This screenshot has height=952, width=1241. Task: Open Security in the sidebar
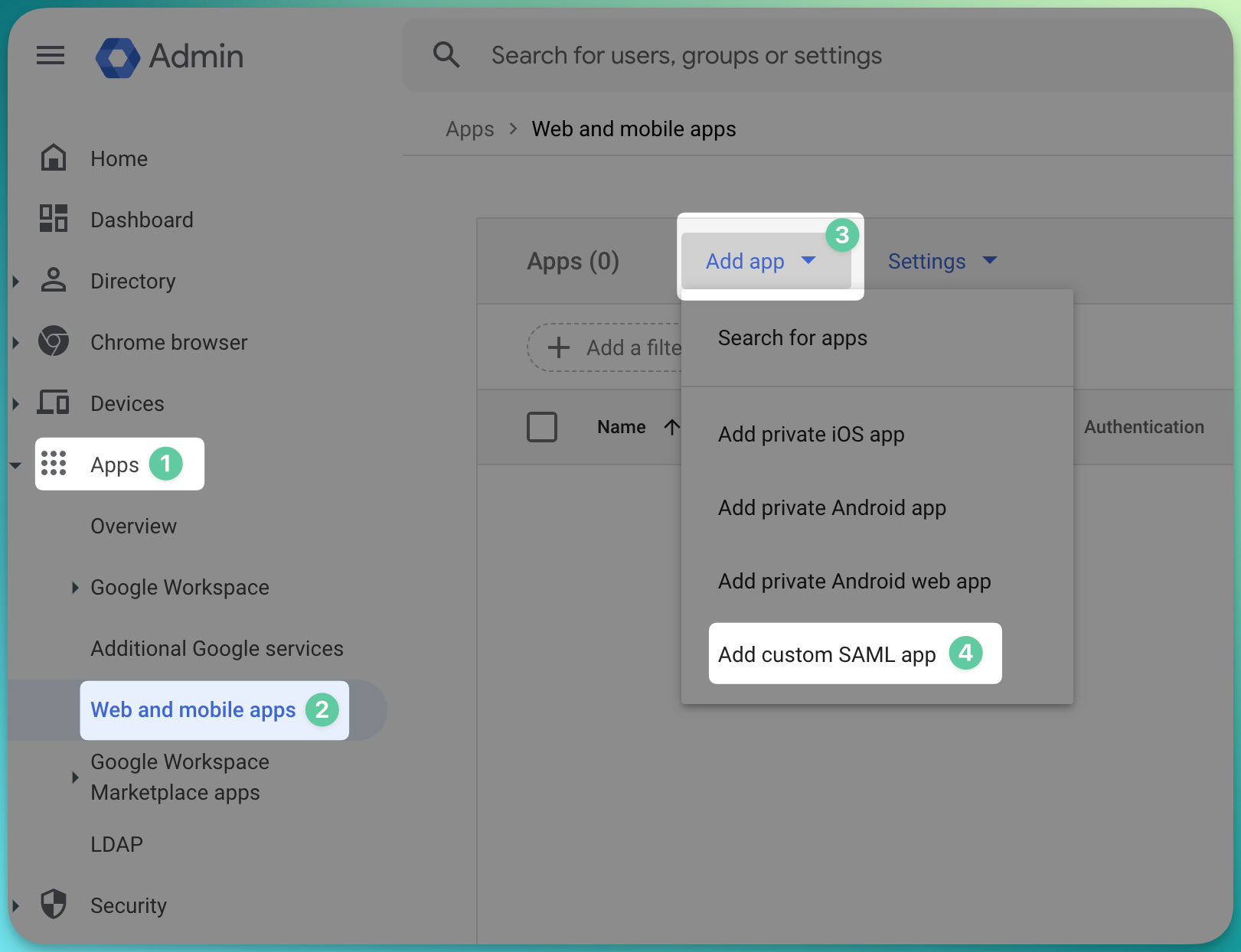pos(129,905)
